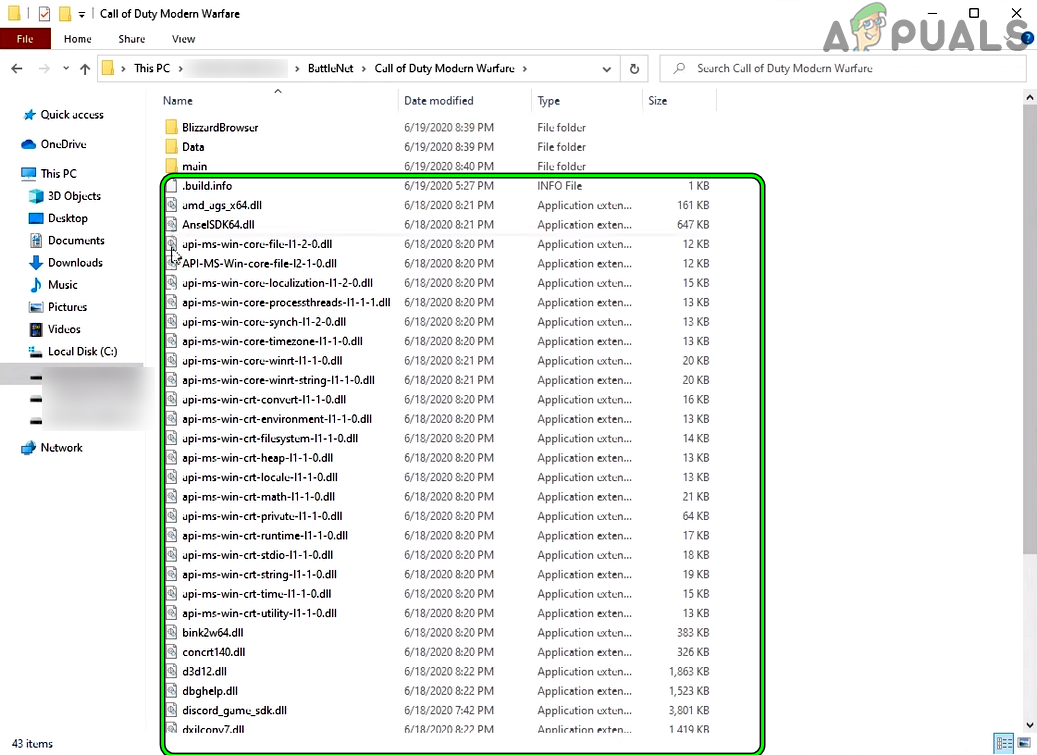Select api-ms-win-core-processthreads-l1-1-1.dll file name
This screenshot has height=755, width=1037.
[x=286, y=302]
